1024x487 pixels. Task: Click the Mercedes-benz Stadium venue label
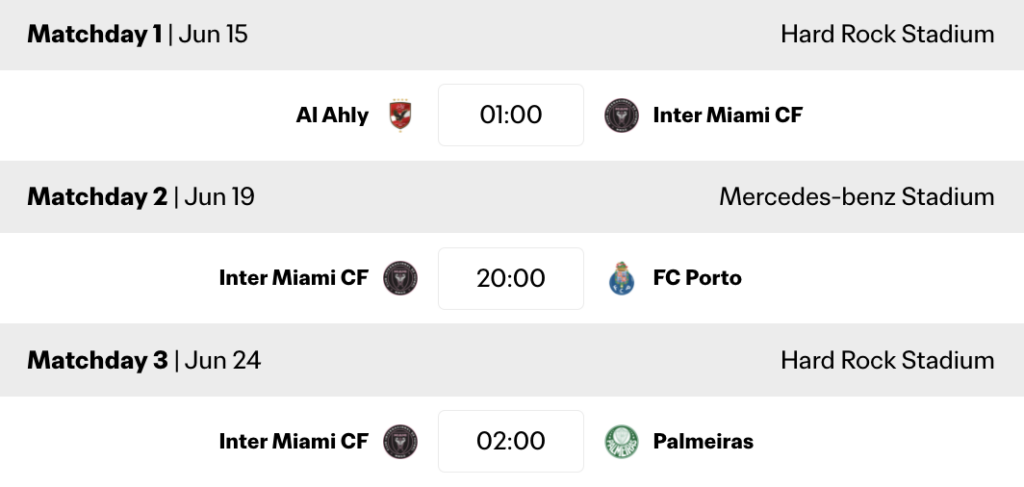click(x=856, y=197)
